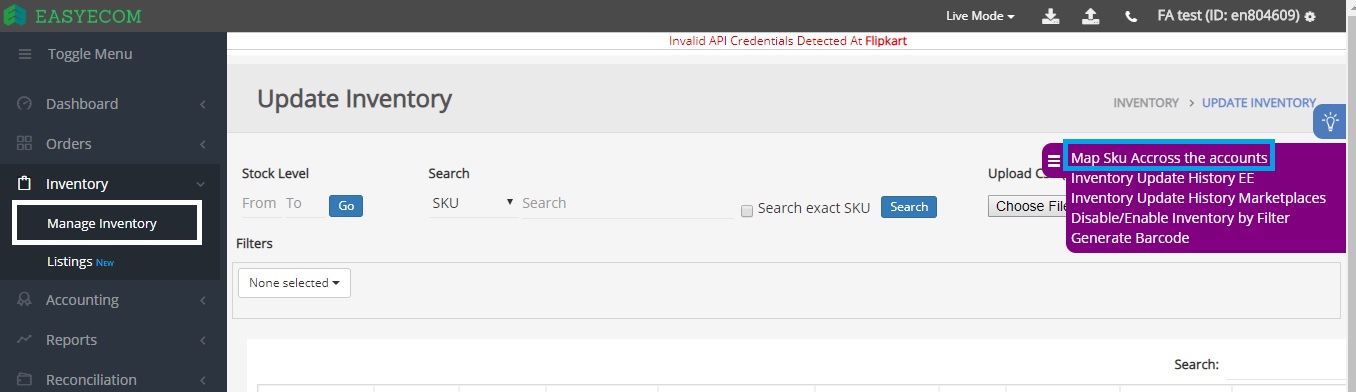
Task: Click the EasyEcom logo icon
Action: click(15, 16)
